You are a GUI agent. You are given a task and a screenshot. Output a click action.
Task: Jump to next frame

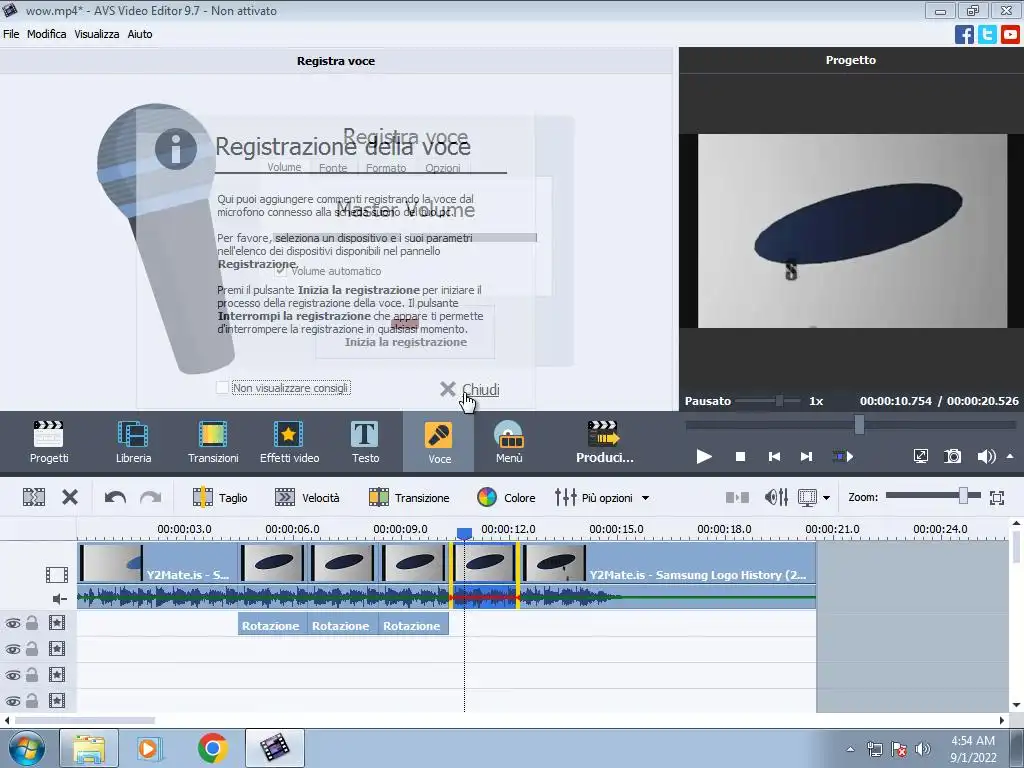(807, 456)
